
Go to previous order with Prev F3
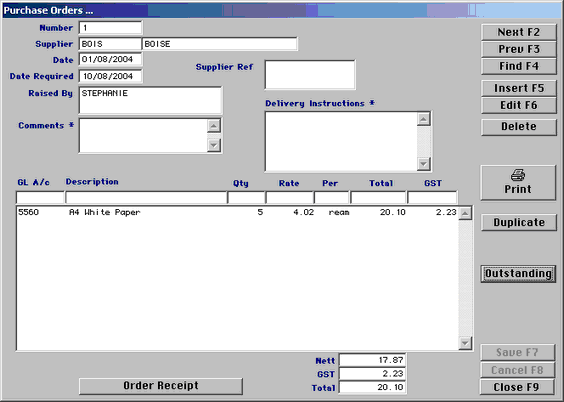(519, 49)
